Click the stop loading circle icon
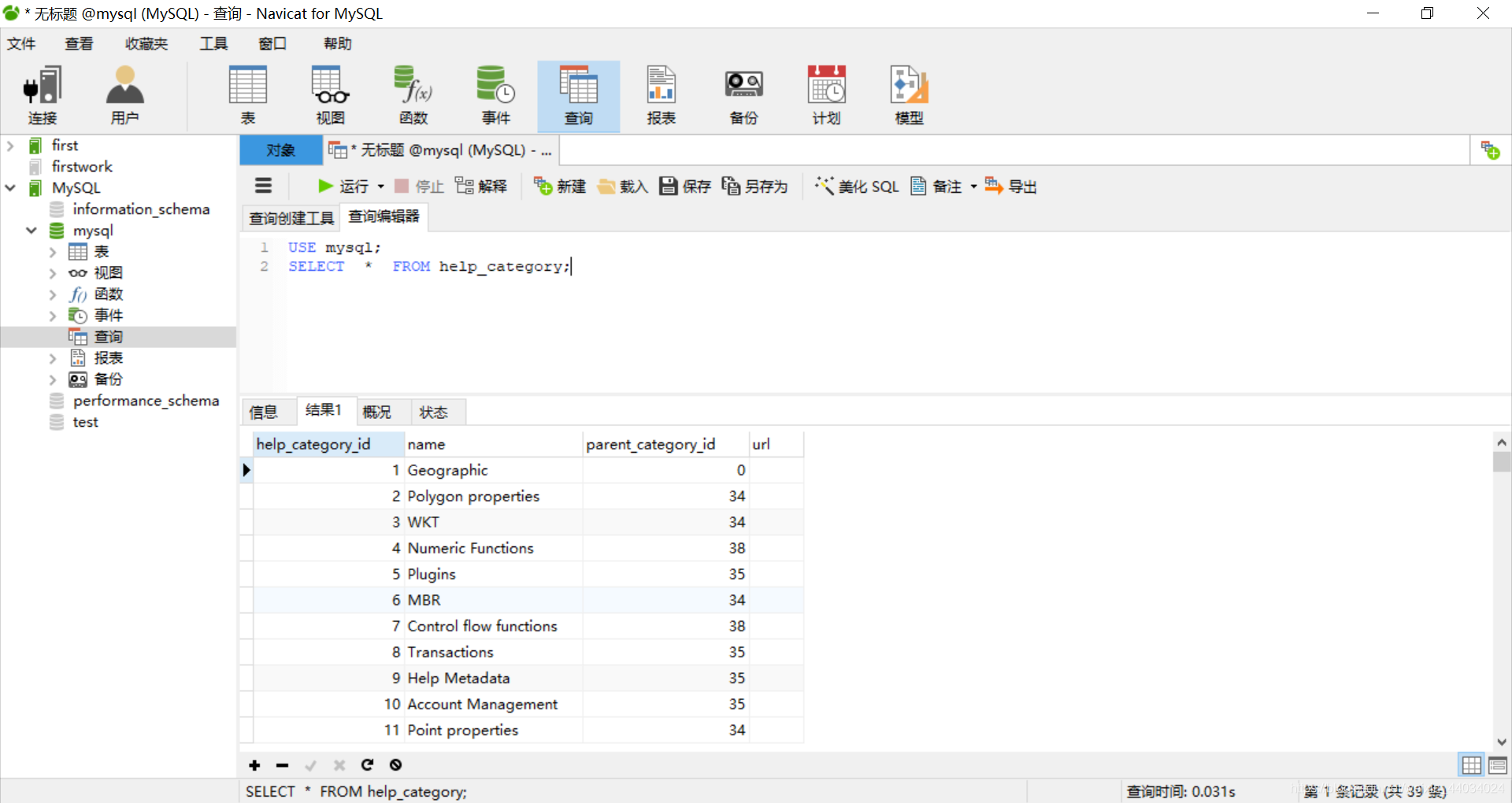 tap(395, 765)
